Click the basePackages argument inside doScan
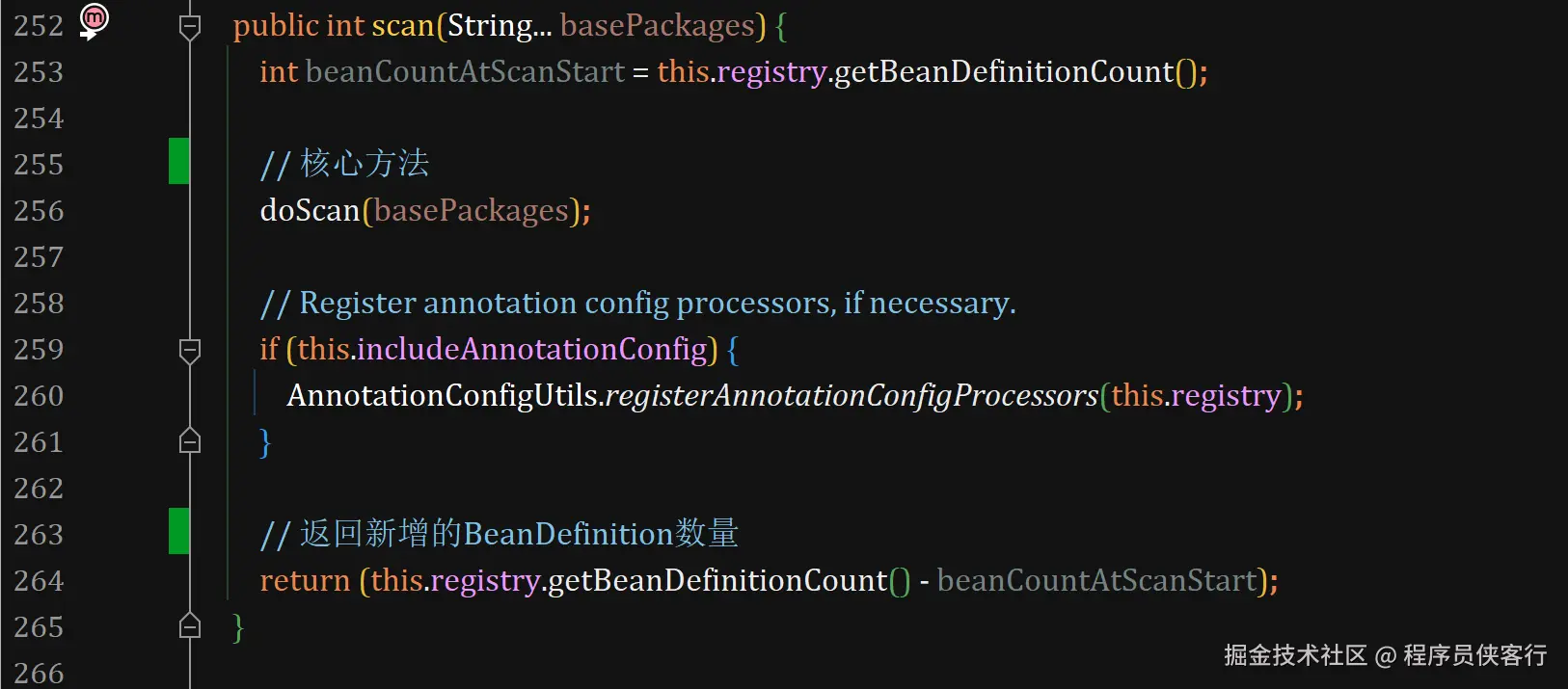 [x=471, y=210]
